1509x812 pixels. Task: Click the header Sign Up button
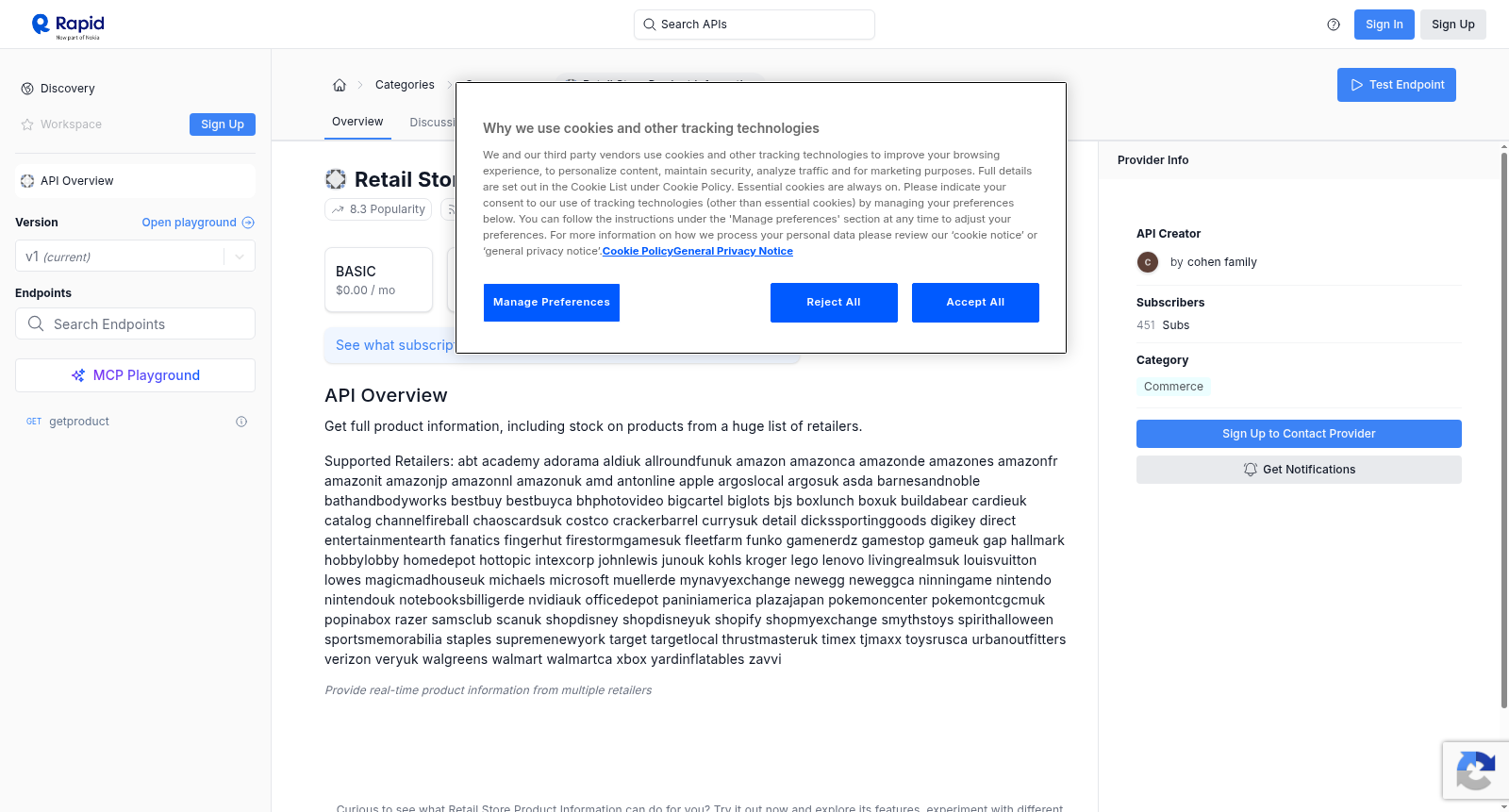click(x=1453, y=25)
